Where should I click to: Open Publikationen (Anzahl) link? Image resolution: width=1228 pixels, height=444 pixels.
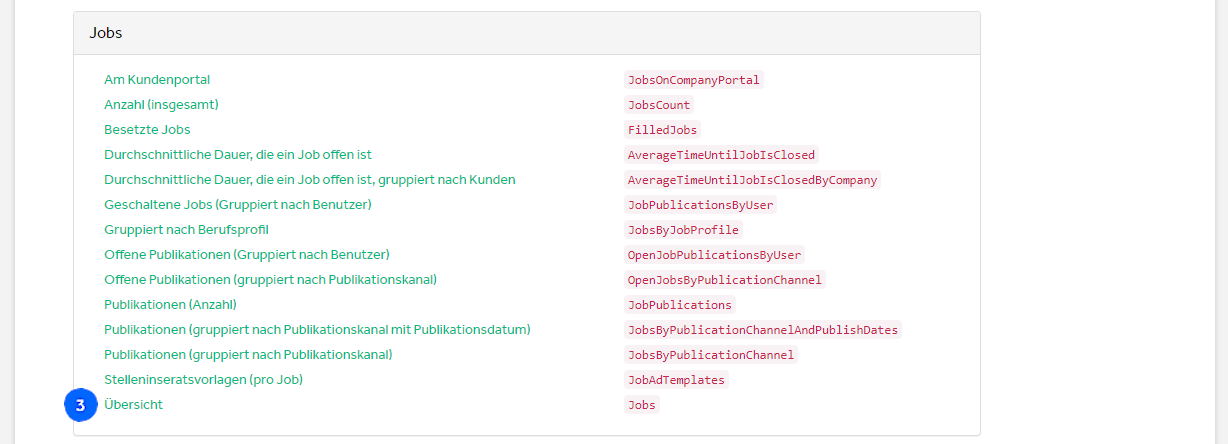(x=170, y=305)
